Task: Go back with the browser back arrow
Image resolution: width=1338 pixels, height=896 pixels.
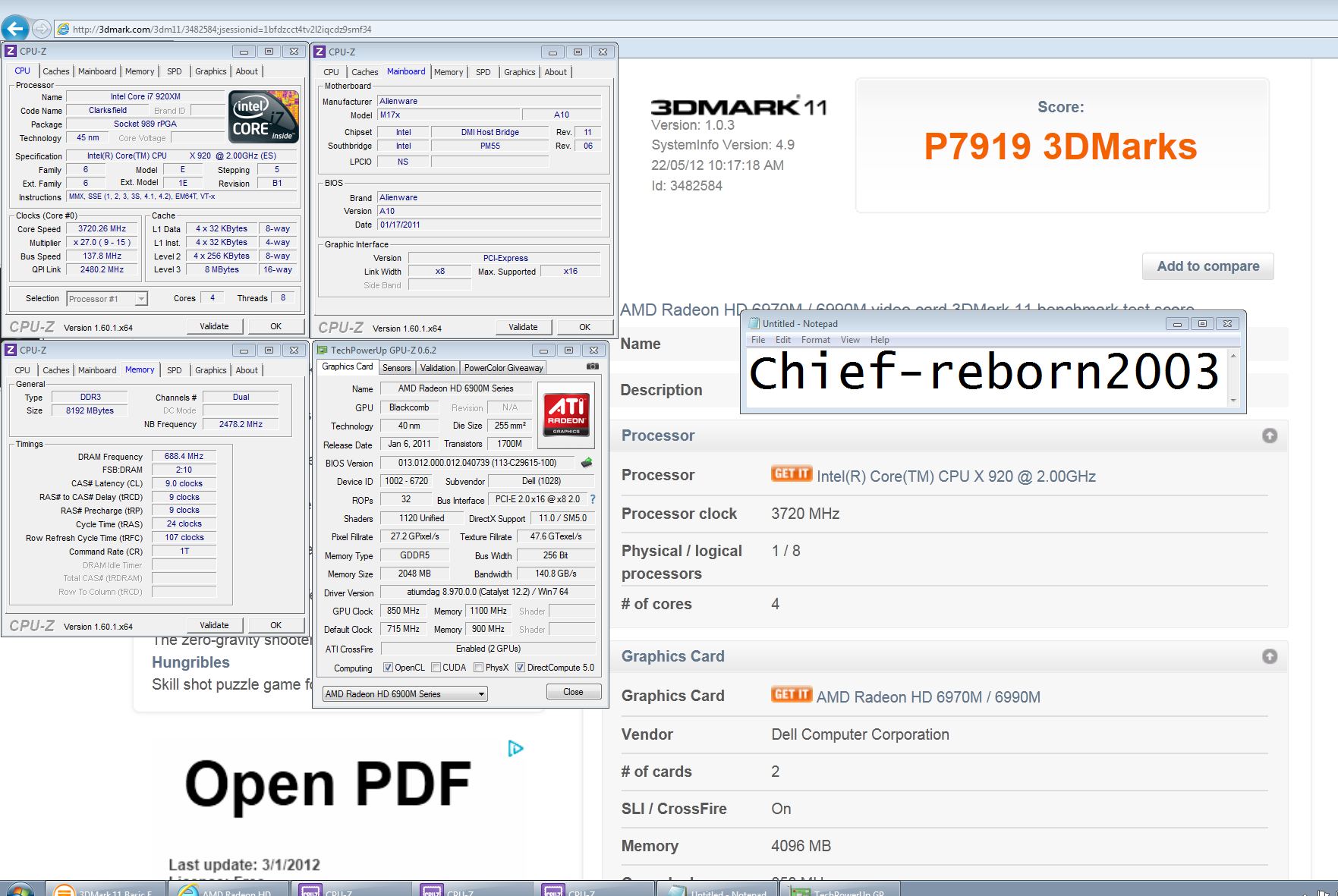Action: pyautogui.click(x=15, y=29)
